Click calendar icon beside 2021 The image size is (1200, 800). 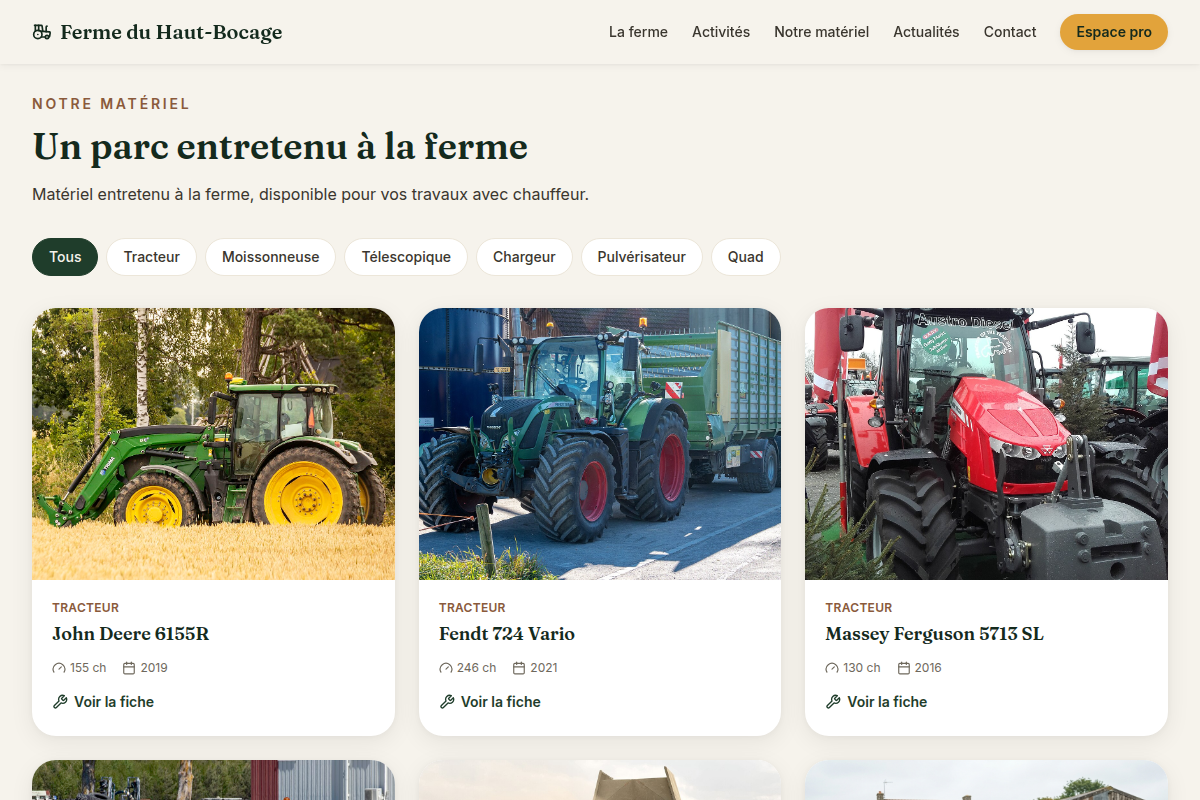[519, 668]
